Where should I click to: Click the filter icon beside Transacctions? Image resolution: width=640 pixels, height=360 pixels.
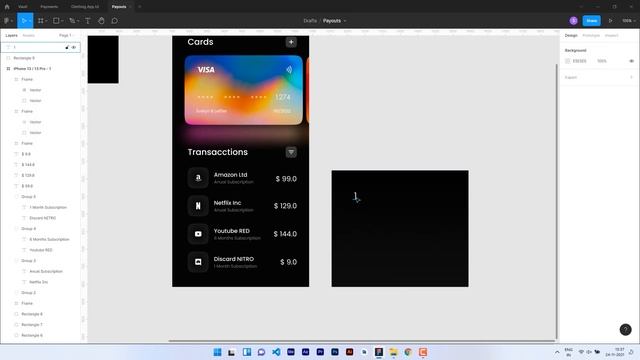(291, 152)
